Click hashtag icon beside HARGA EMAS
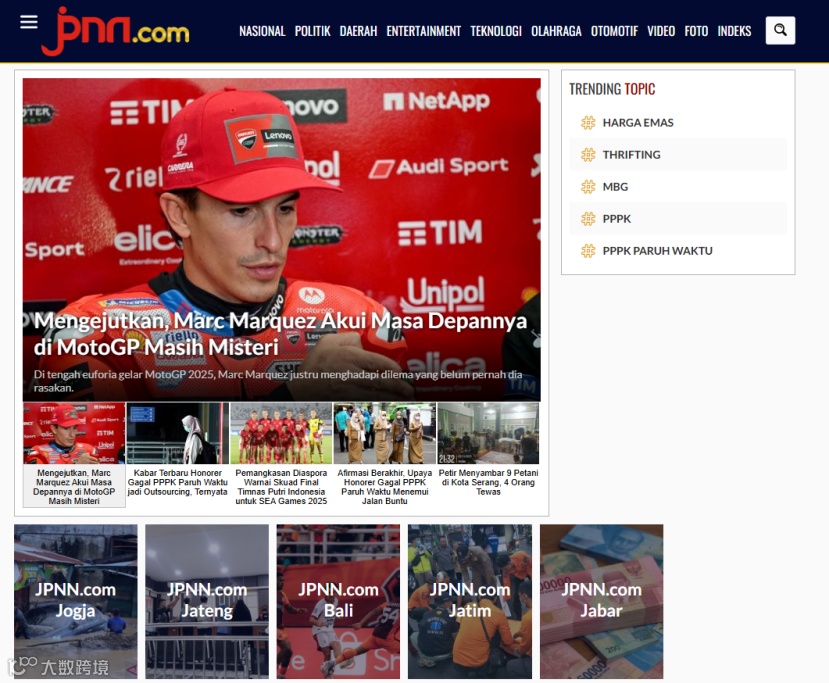The image size is (829, 683). [588, 123]
